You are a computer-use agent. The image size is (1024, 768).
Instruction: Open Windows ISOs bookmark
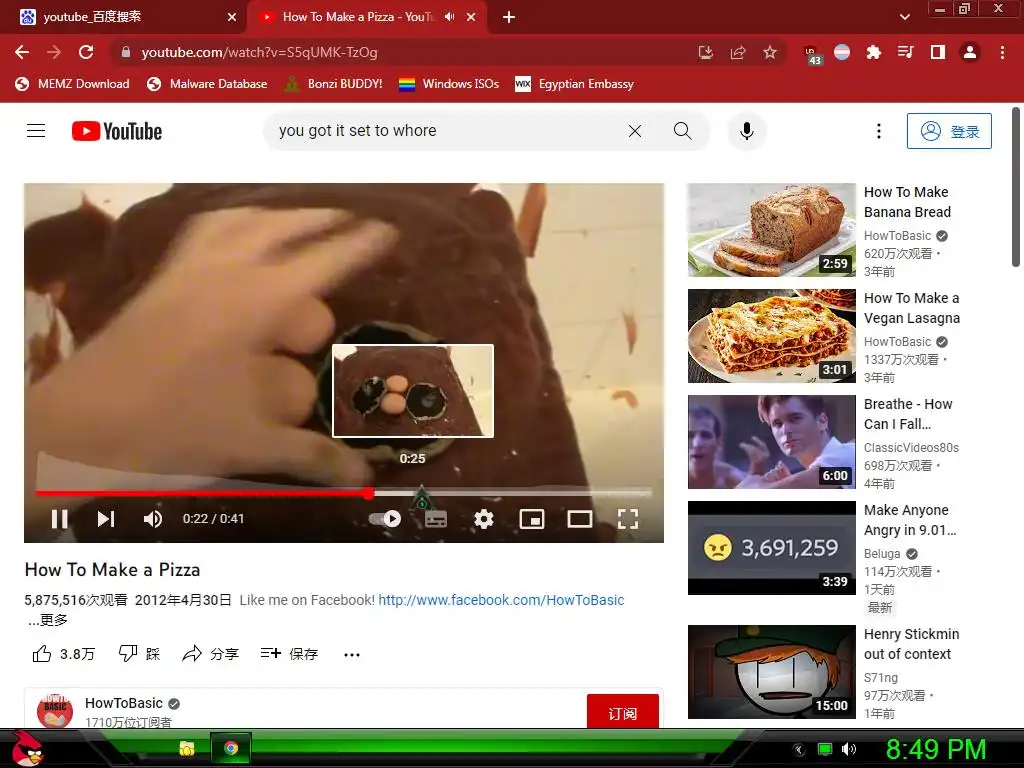pos(449,84)
